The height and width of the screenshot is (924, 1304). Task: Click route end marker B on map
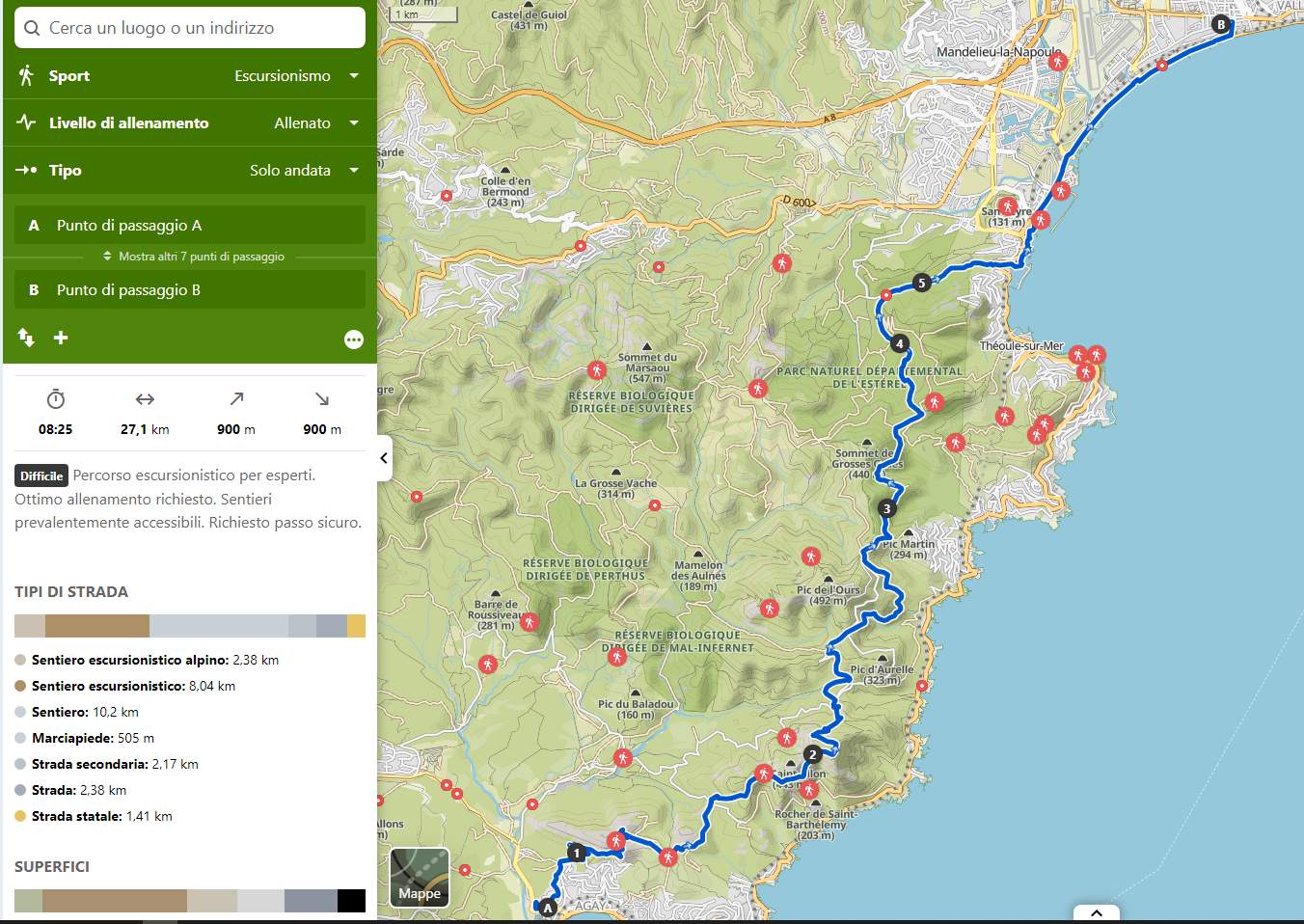(x=1221, y=25)
